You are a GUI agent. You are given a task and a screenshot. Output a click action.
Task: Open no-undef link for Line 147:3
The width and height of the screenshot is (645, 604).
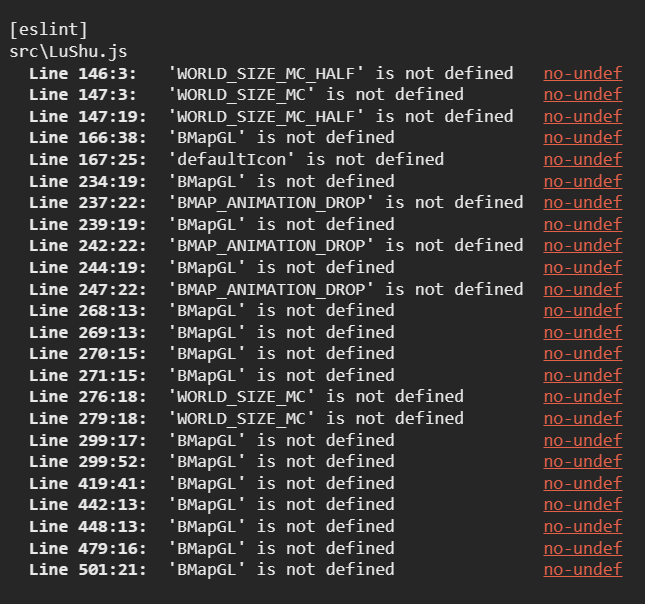click(x=583, y=95)
